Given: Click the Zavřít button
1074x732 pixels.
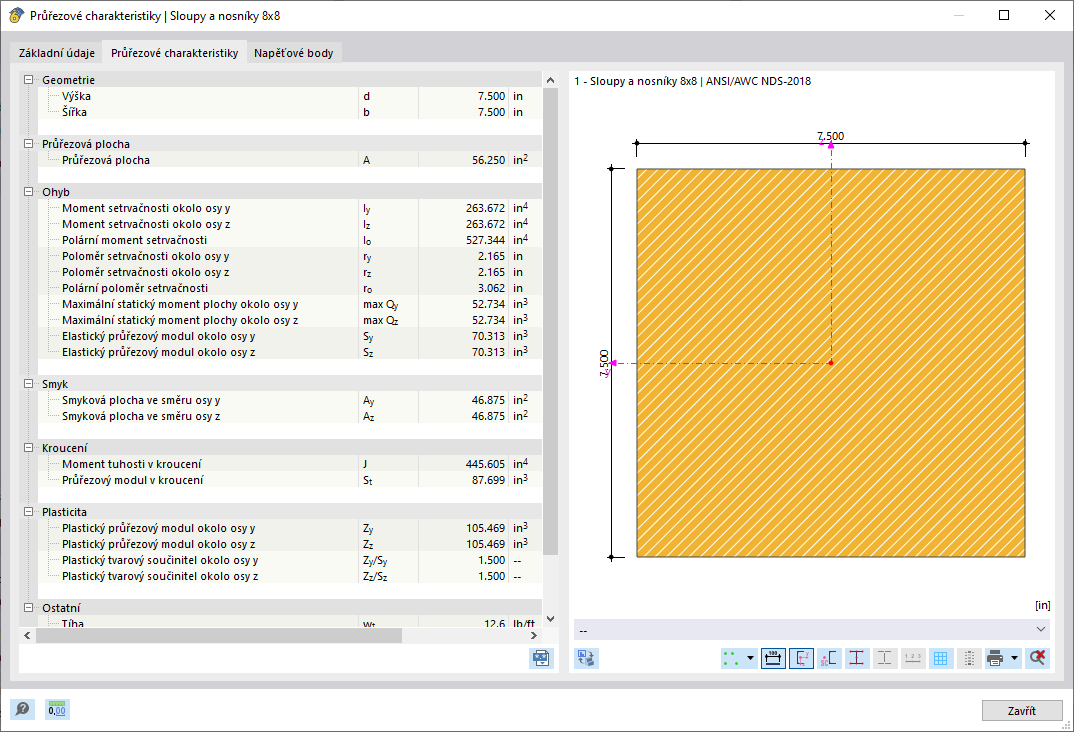Looking at the screenshot, I should click(x=1021, y=711).
